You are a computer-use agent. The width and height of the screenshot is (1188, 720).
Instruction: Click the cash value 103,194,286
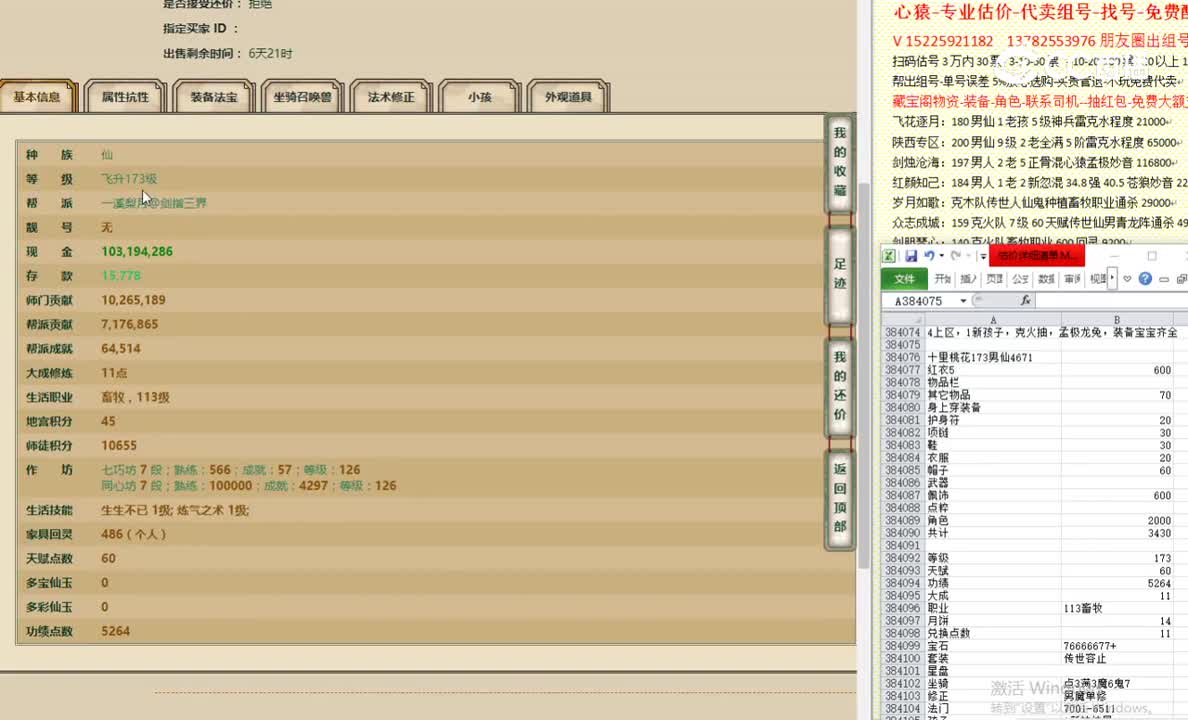pos(137,252)
